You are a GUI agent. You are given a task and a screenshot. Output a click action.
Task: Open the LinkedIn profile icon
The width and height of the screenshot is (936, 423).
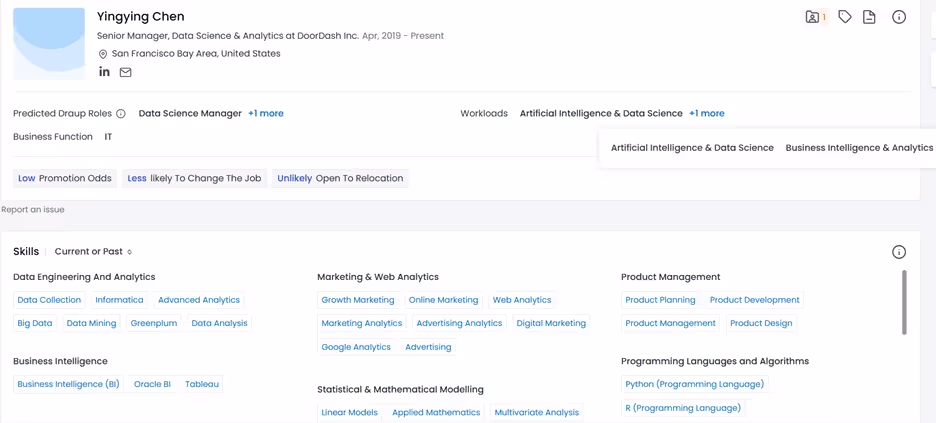pyautogui.click(x=104, y=72)
